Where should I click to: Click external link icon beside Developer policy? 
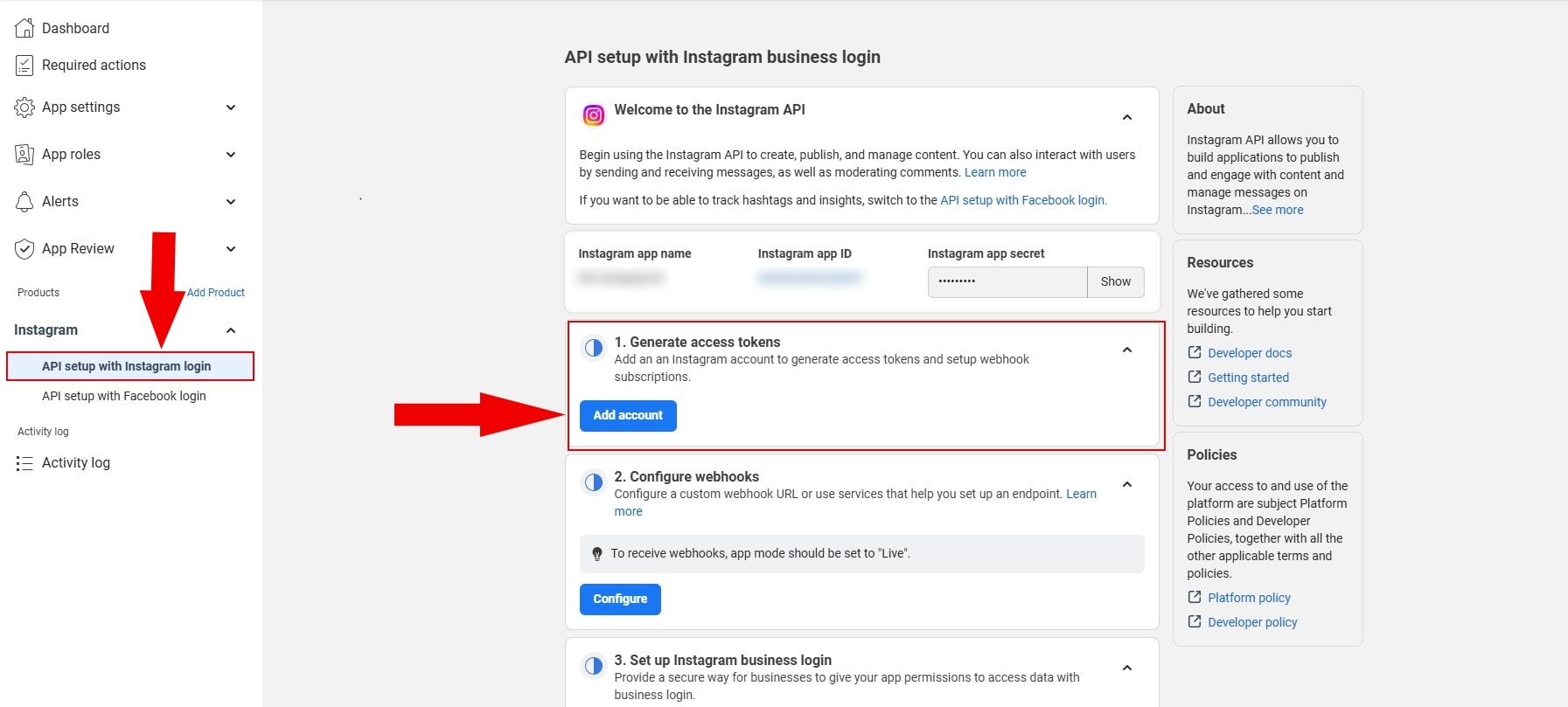[1195, 621]
